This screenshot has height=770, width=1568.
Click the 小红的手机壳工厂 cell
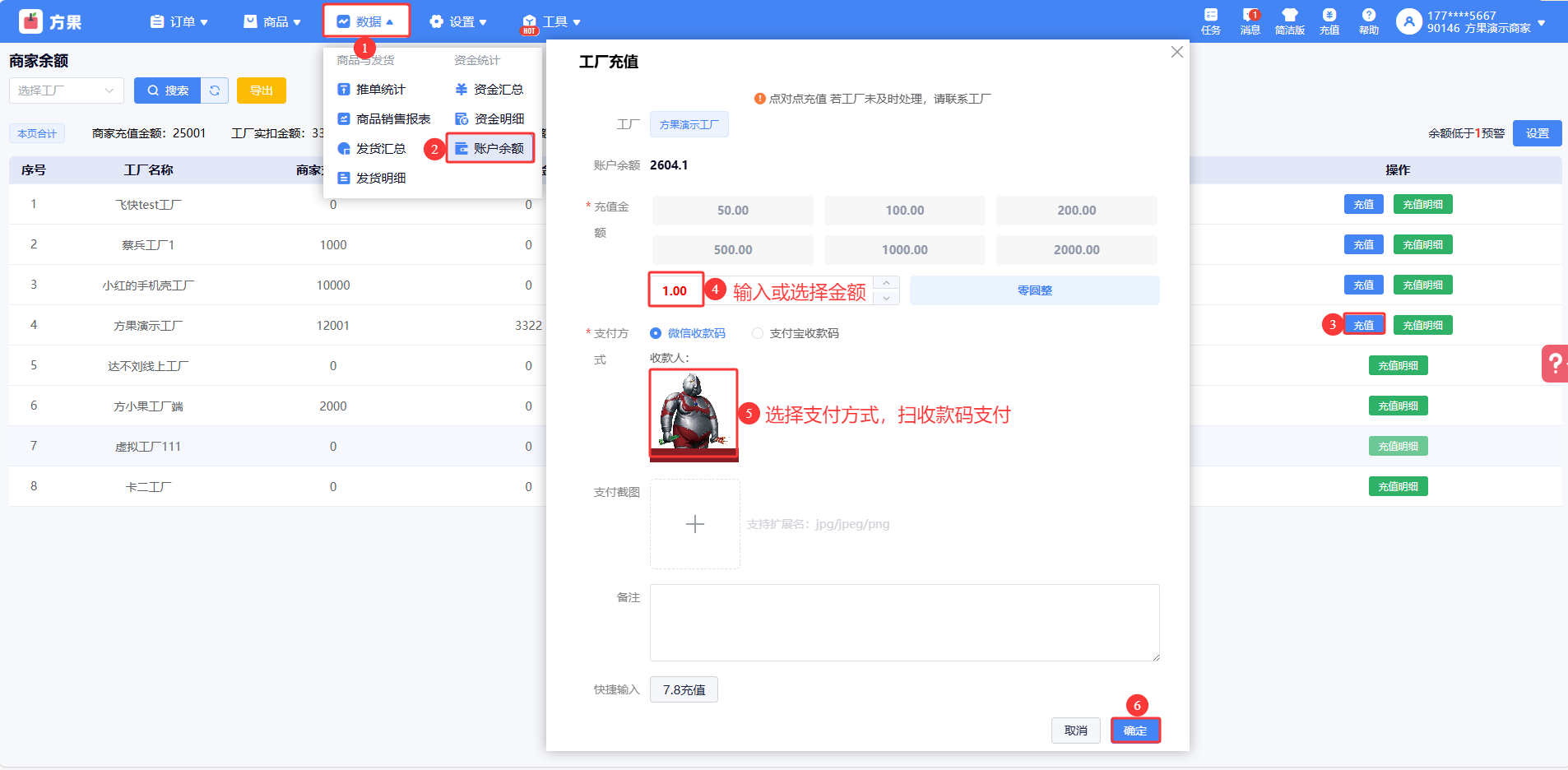pyautogui.click(x=148, y=285)
